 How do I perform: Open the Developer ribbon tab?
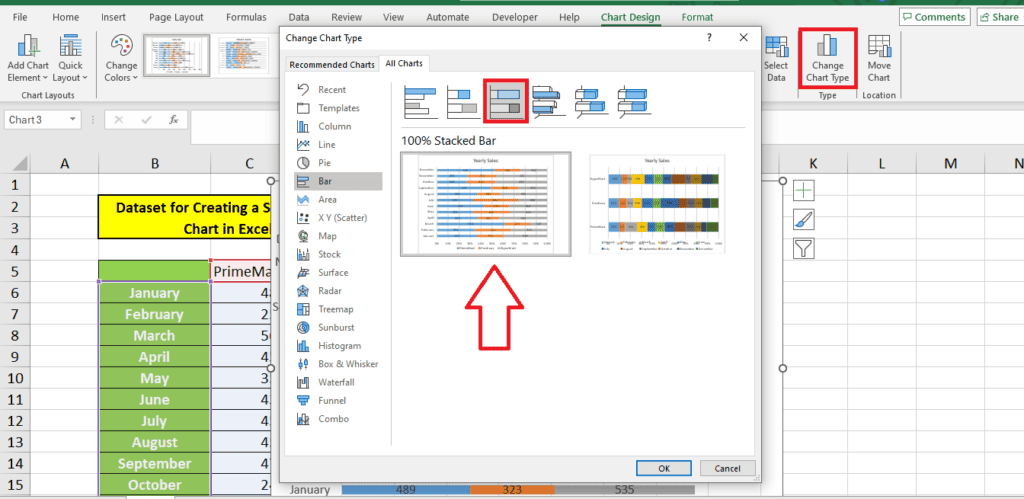click(515, 18)
